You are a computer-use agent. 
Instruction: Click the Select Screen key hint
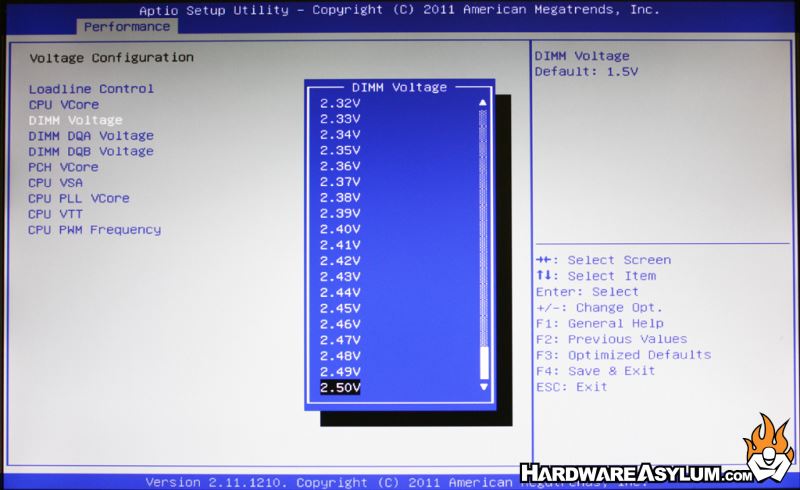tap(604, 260)
